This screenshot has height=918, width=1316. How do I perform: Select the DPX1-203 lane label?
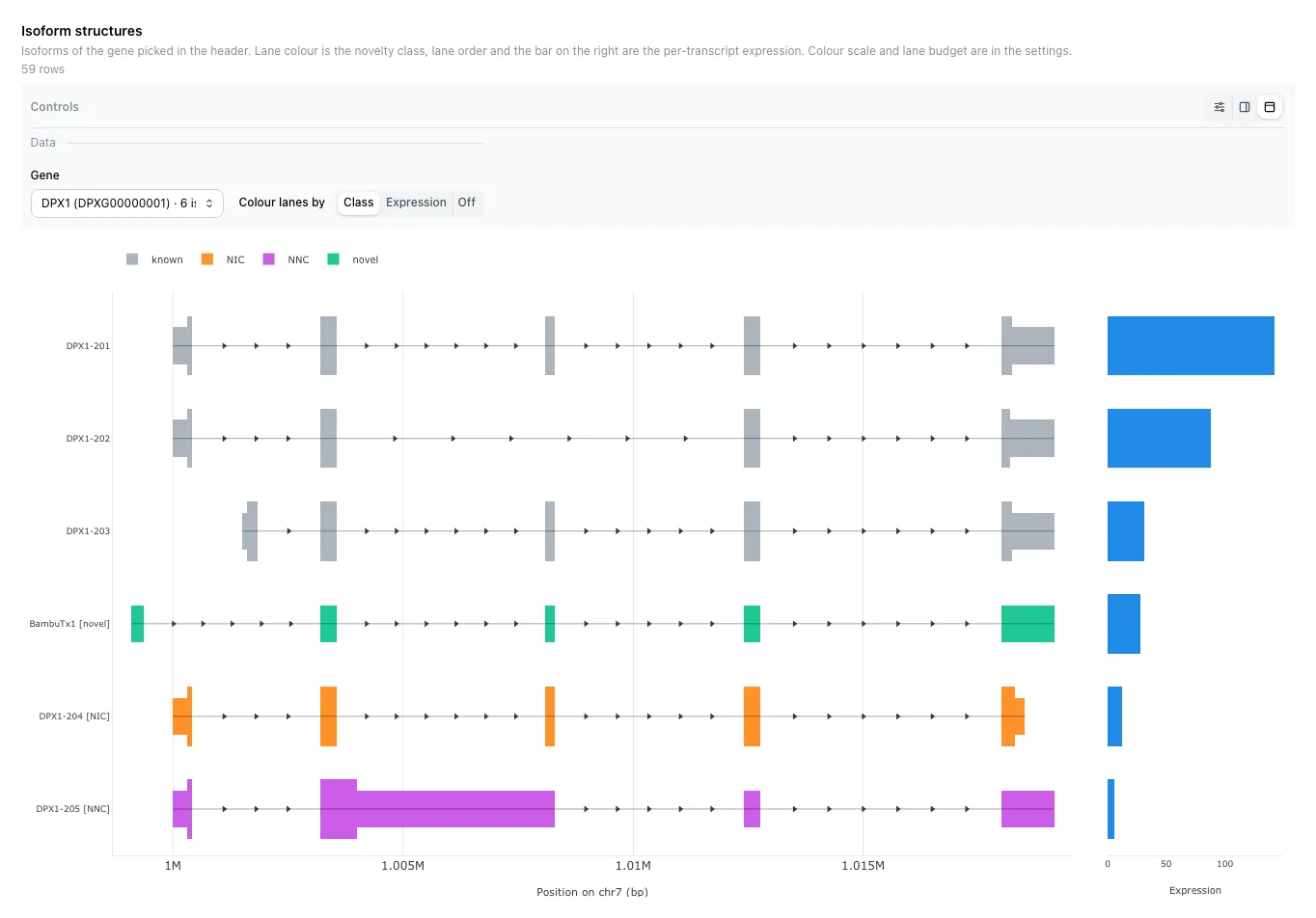(x=88, y=531)
